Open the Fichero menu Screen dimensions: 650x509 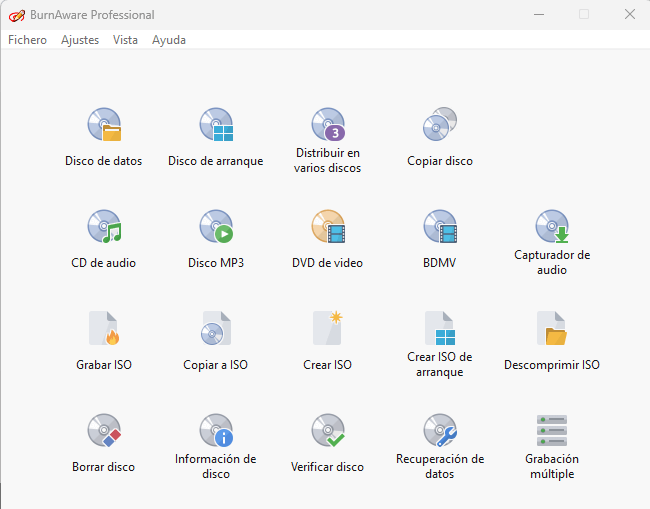[27, 40]
